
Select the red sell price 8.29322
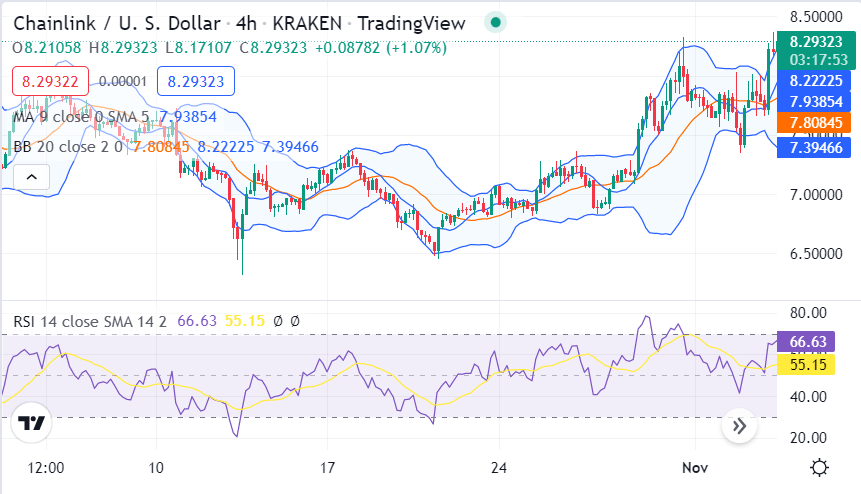50,82
